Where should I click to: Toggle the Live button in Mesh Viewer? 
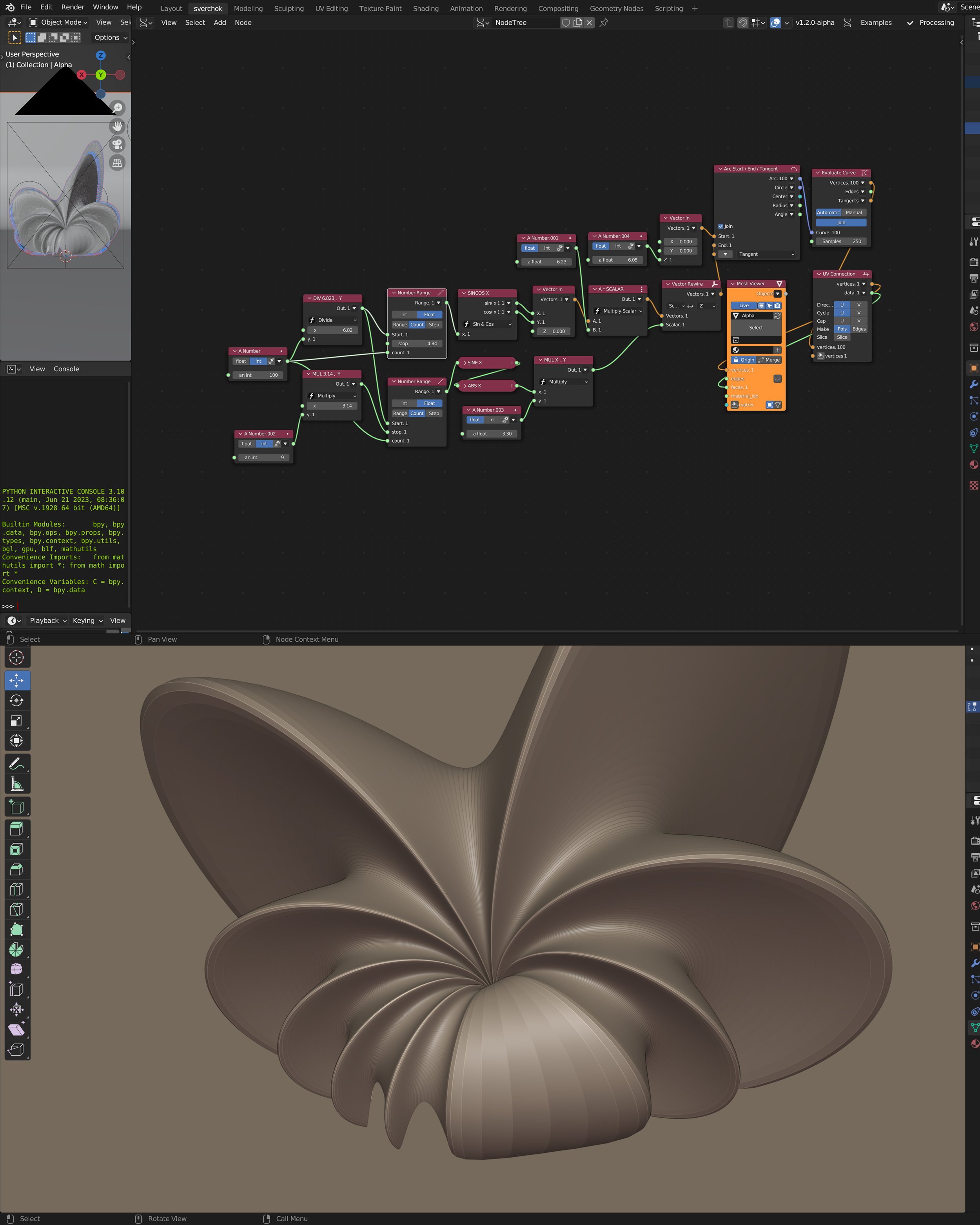pos(744,306)
